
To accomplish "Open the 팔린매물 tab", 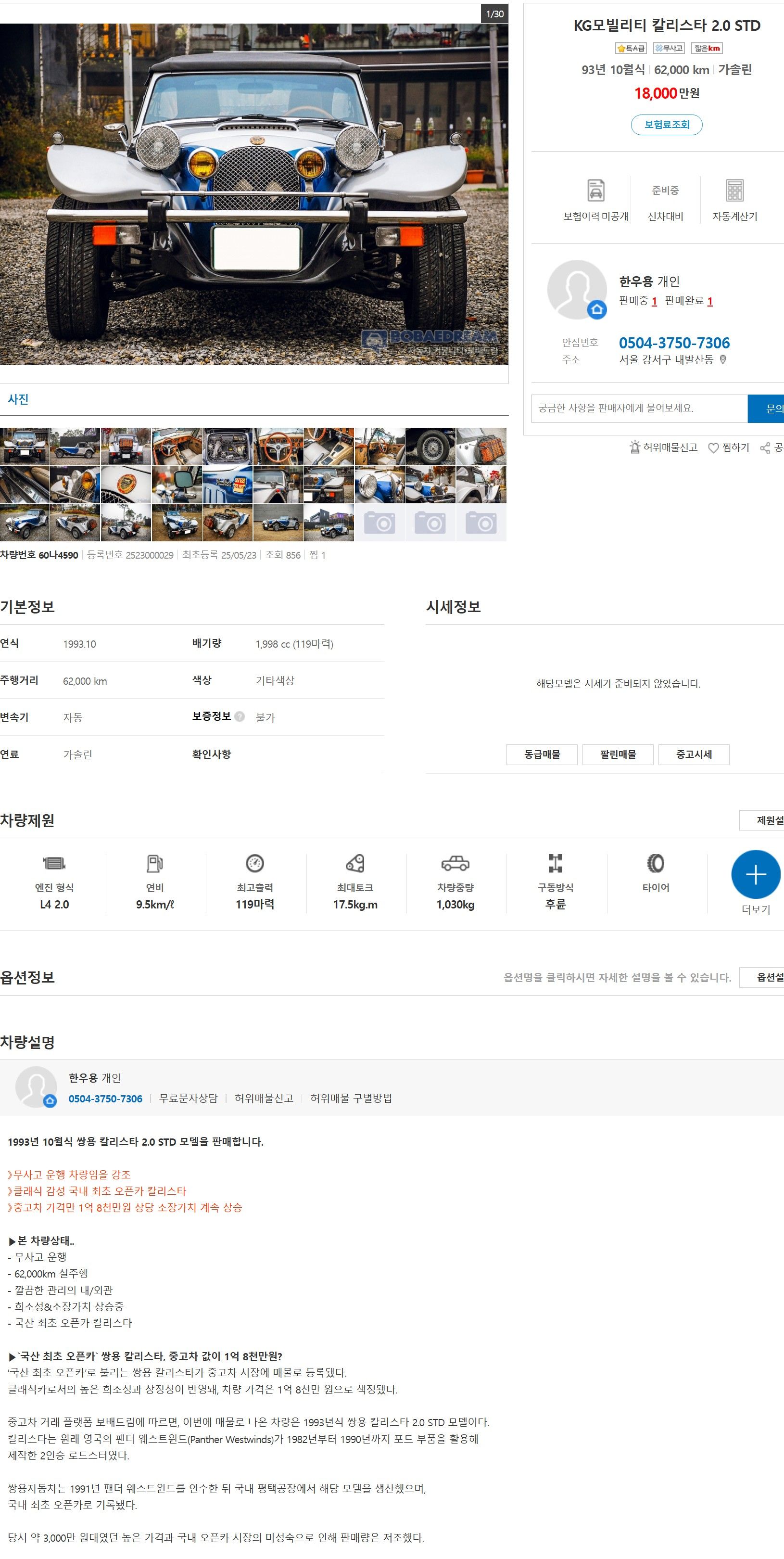I will (x=618, y=754).
